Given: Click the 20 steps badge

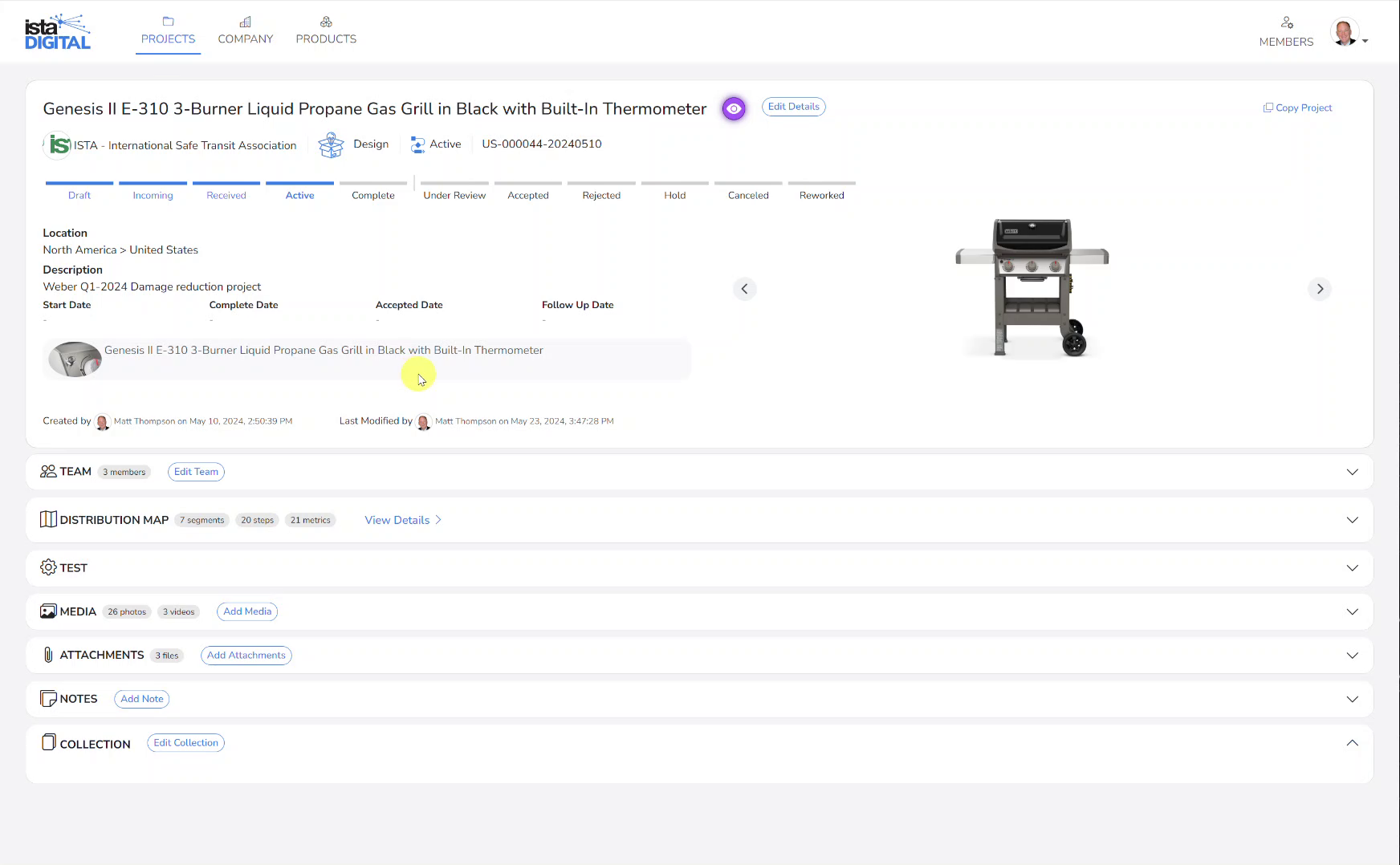Looking at the screenshot, I should pos(258,520).
